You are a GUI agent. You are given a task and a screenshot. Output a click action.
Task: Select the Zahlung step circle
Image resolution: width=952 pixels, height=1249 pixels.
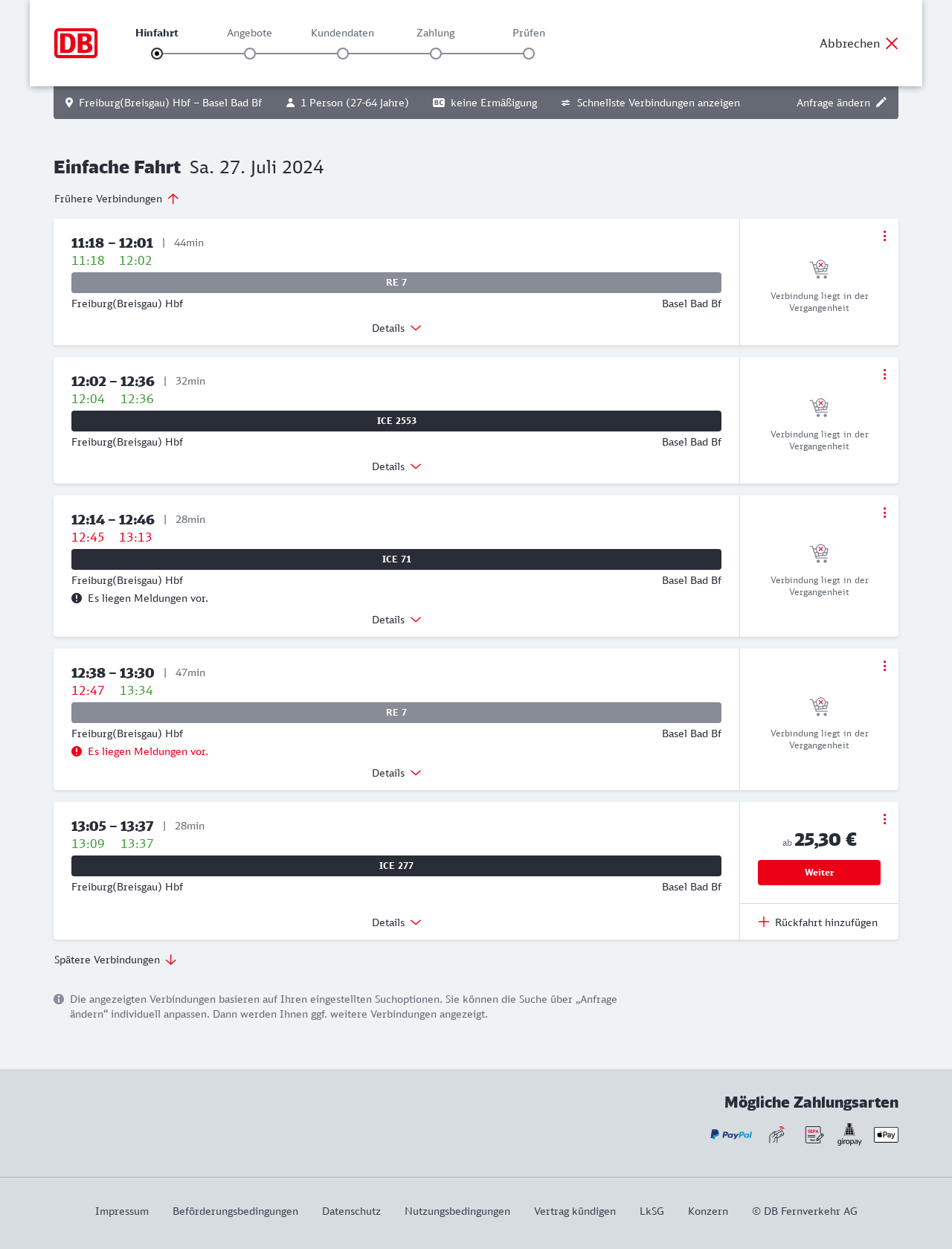(436, 54)
